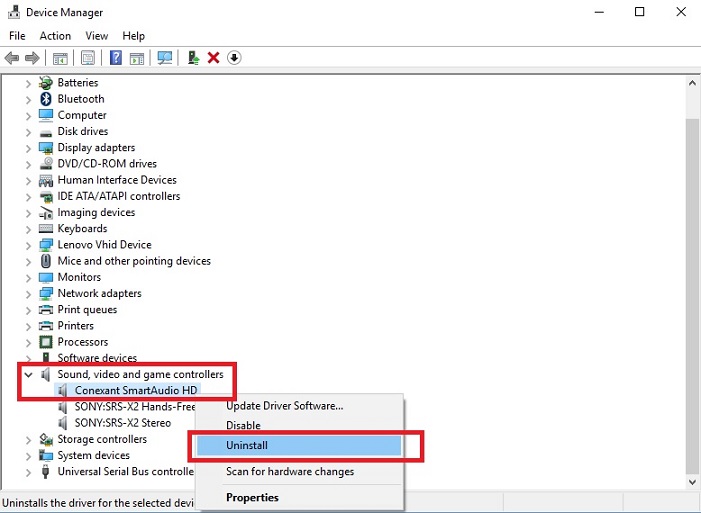
Task: Click the scrollbar down arrow
Action: pyautogui.click(x=692, y=482)
